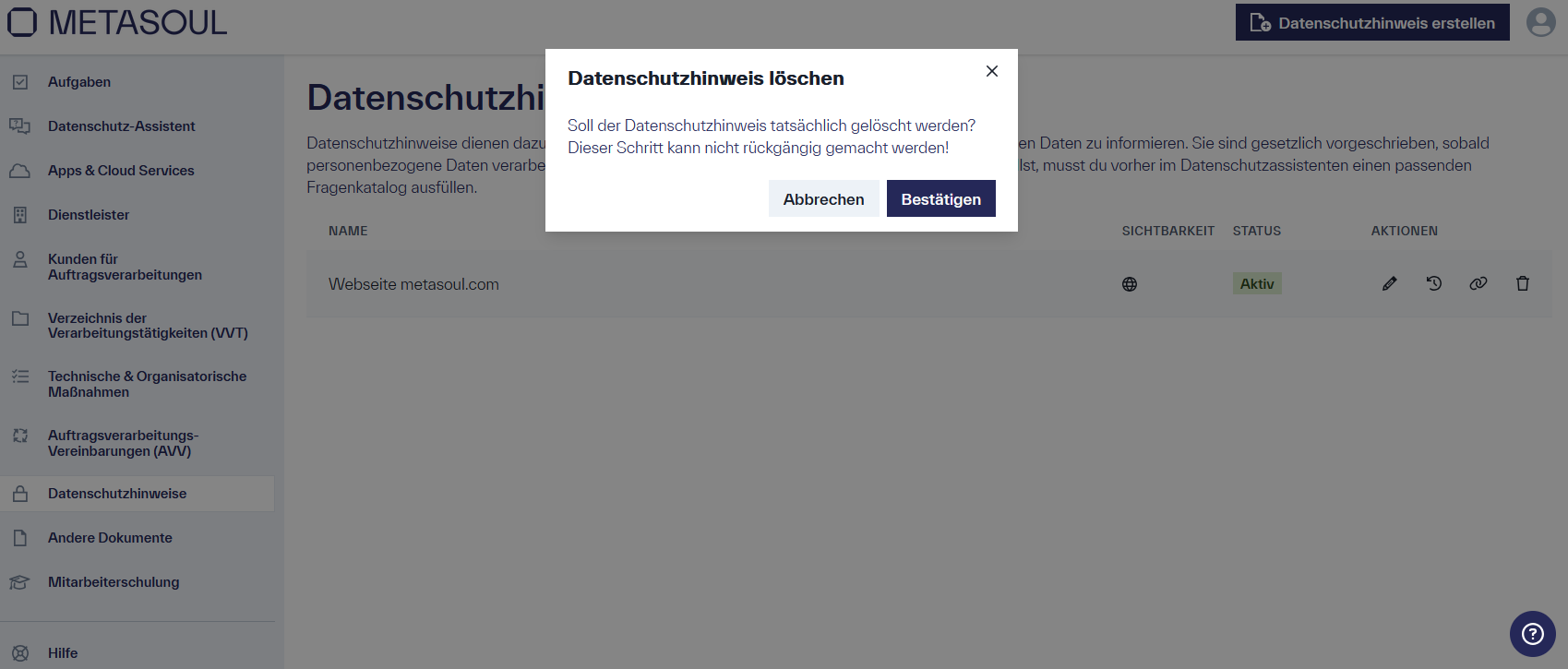Viewport: 1568px width, 669px height.
Task: Open the user profile avatar menu
Action: click(x=1540, y=22)
